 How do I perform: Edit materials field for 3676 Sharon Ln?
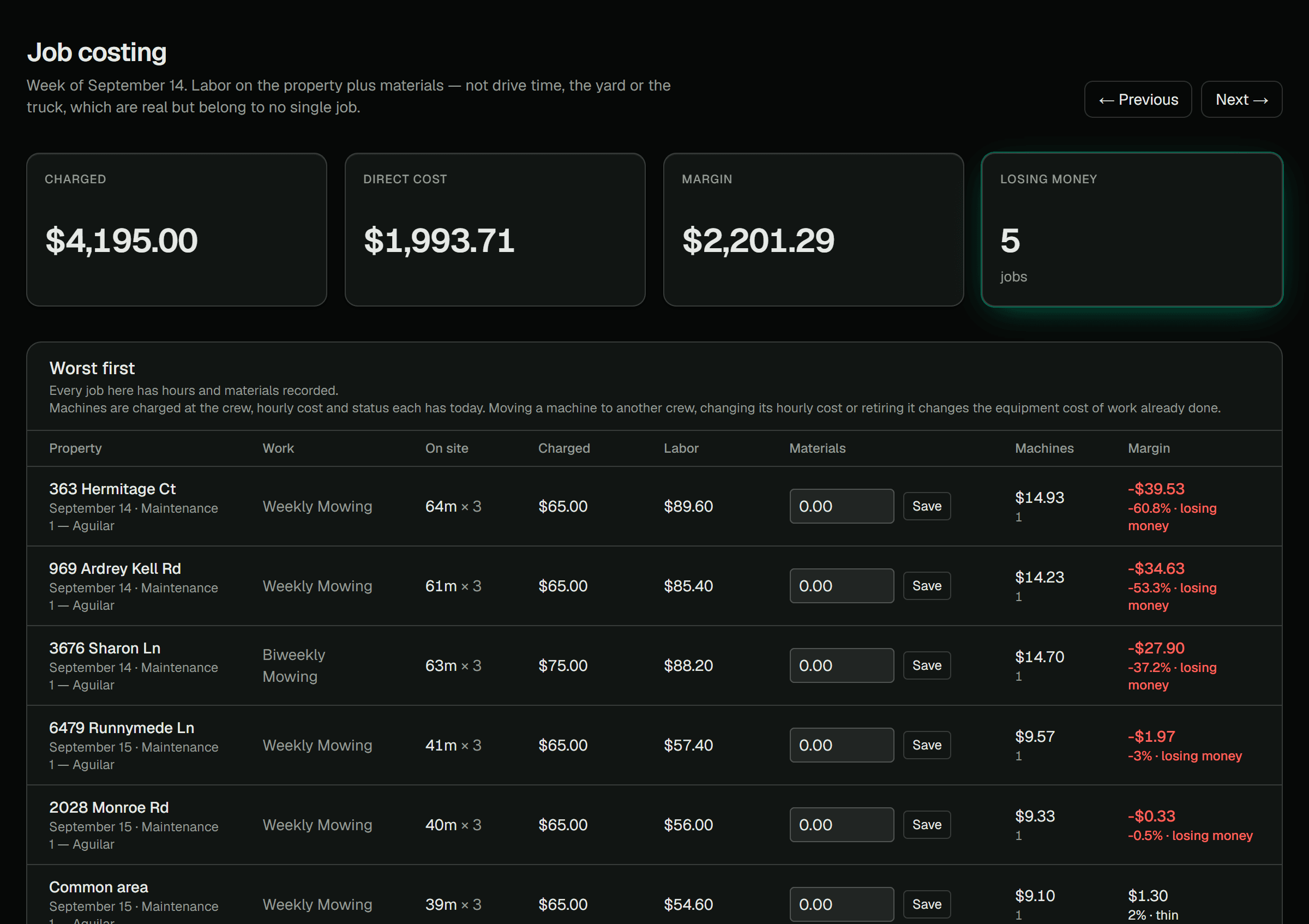[842, 665]
